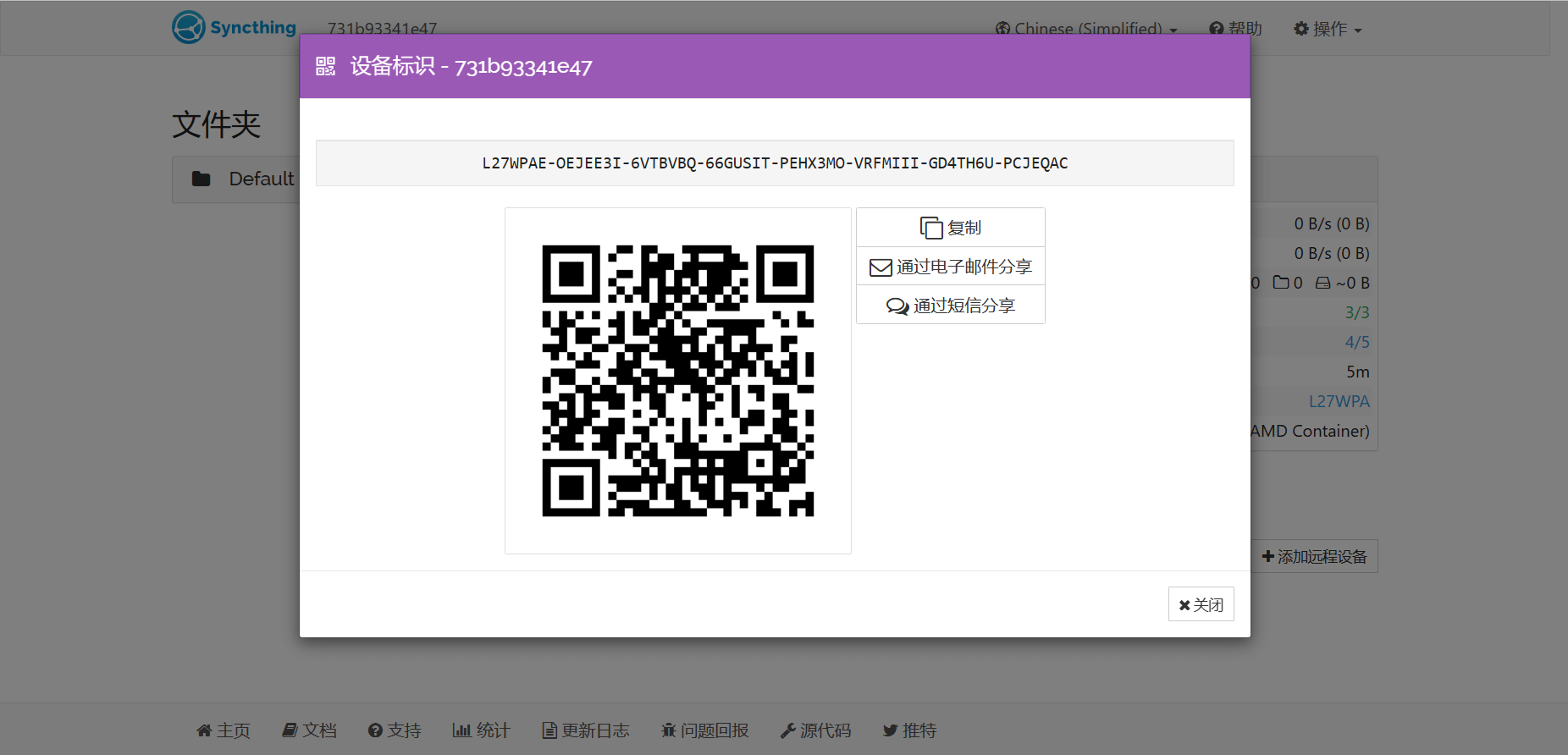Click the envelope icon for email sharing
This screenshot has width=1568, height=755.
(x=880, y=267)
